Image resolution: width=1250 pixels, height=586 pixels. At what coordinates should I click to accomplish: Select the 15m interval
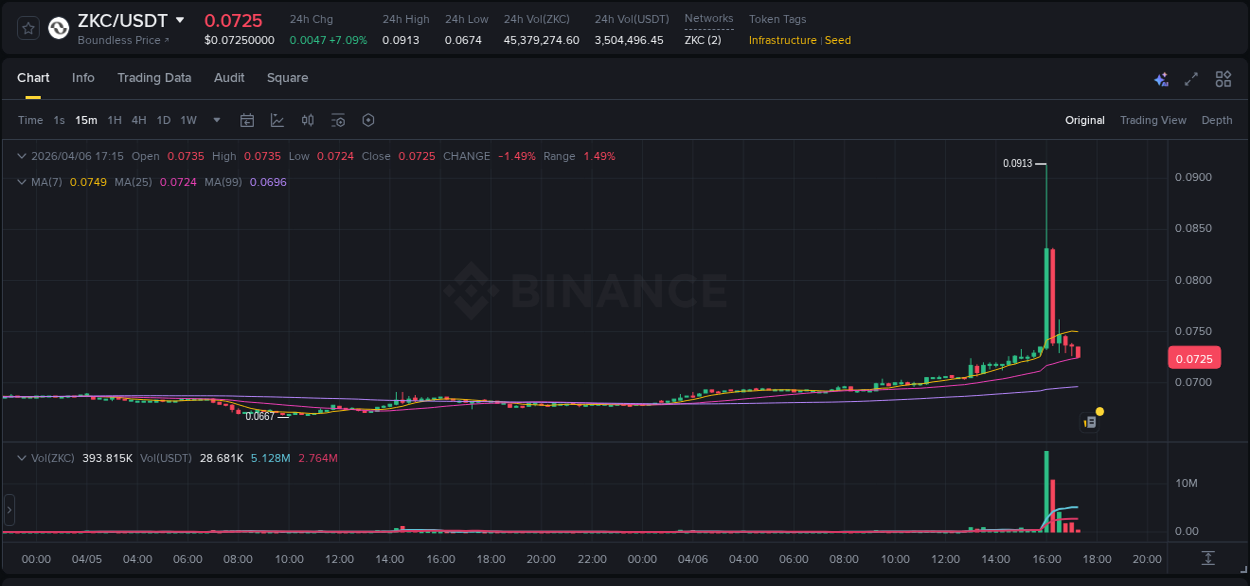(x=86, y=120)
